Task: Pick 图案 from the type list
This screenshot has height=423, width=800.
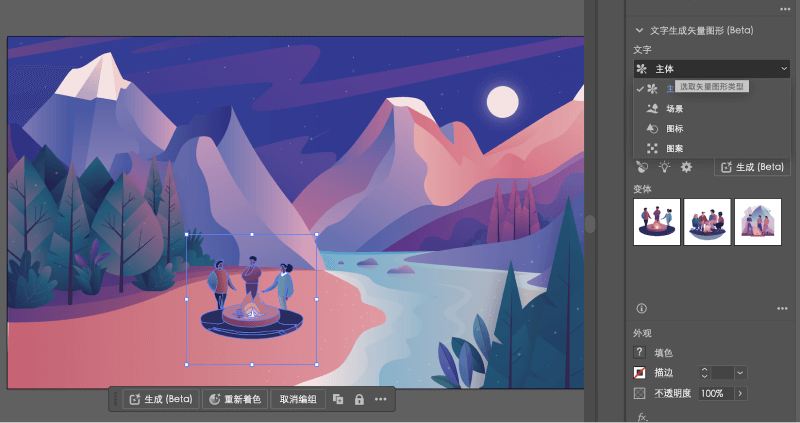Action: (x=675, y=148)
